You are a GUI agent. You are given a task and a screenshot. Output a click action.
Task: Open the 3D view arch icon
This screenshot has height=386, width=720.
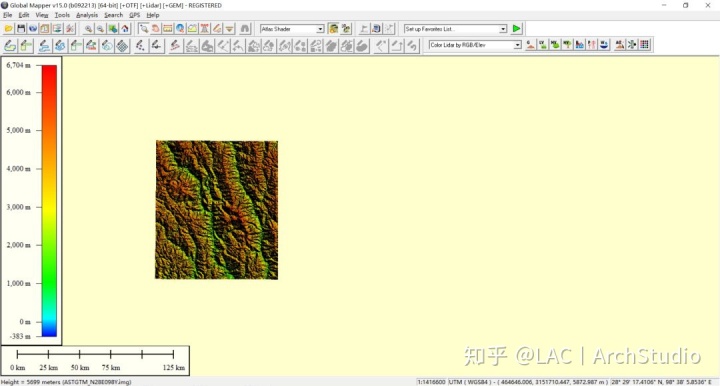[245, 29]
